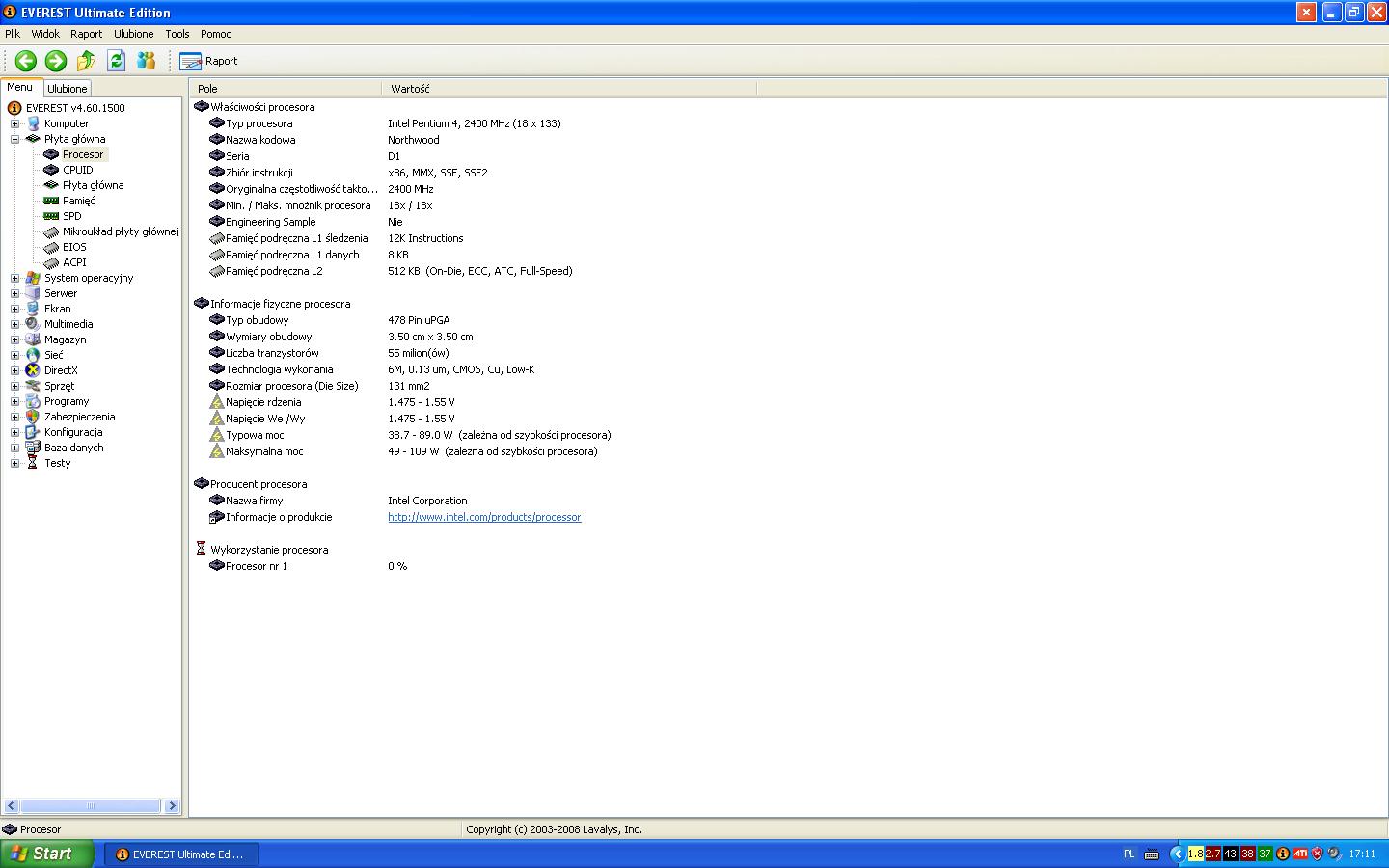Open the EVEREST icon in the system tray
The width and height of the screenshot is (1389, 868).
[x=1283, y=854]
